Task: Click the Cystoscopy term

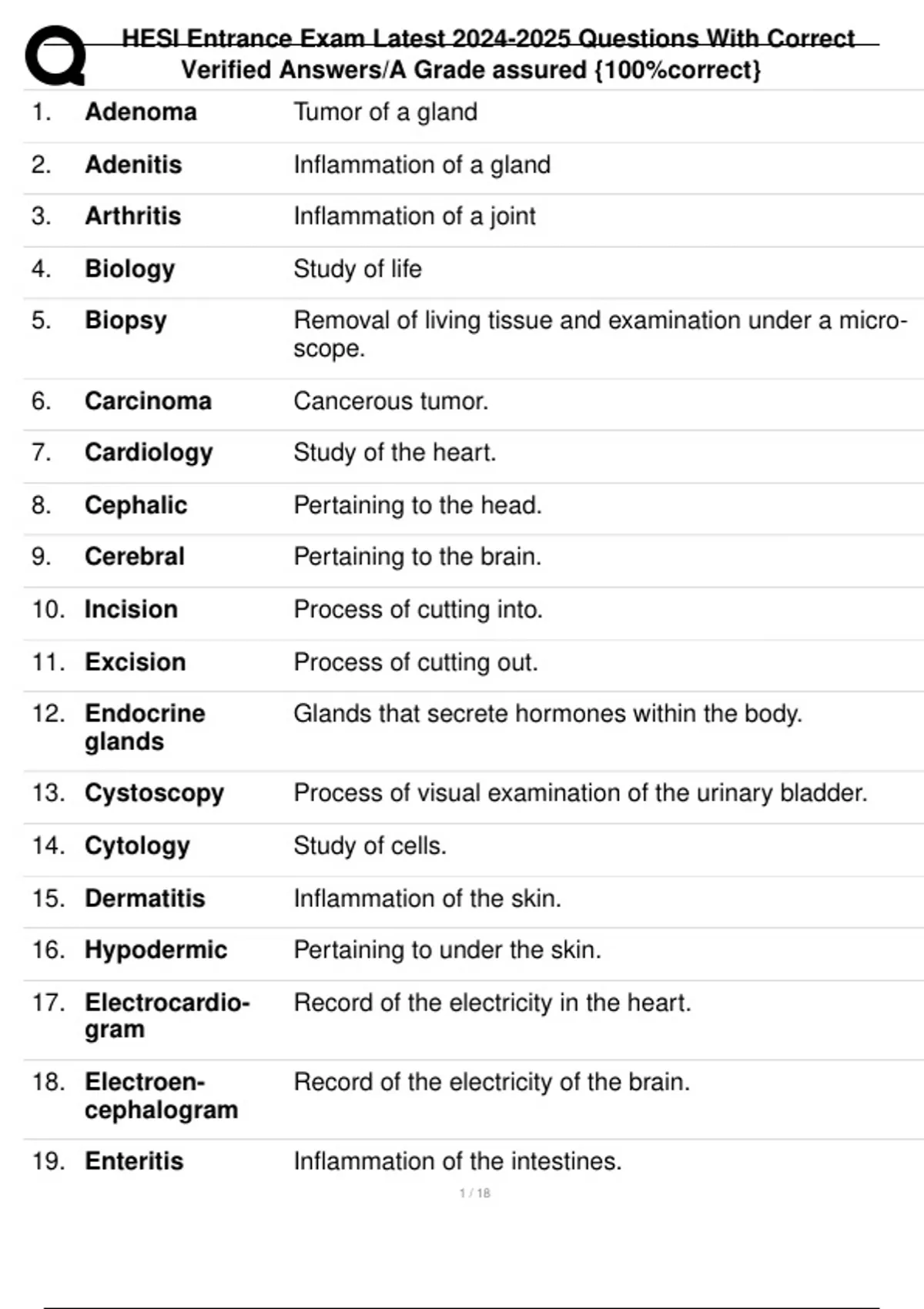Action: click(154, 793)
